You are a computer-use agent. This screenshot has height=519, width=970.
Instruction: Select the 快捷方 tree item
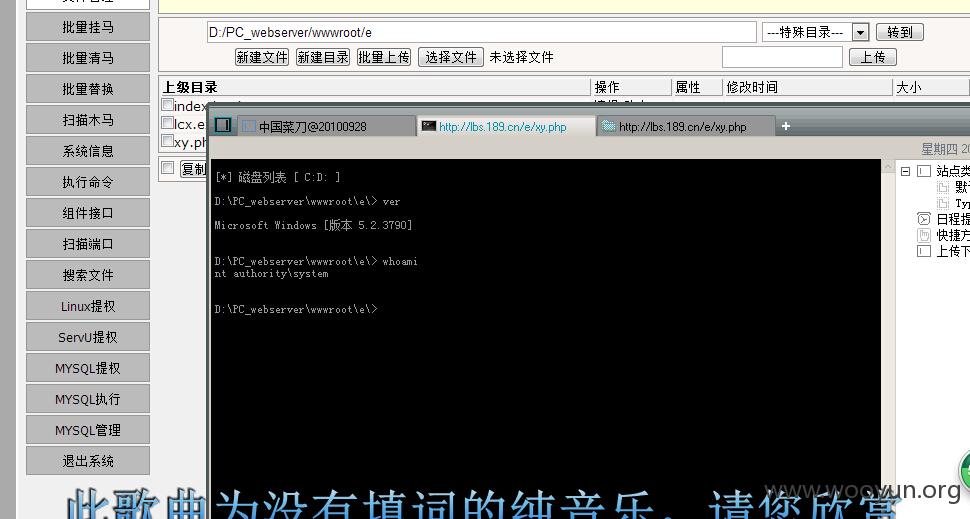point(953,235)
